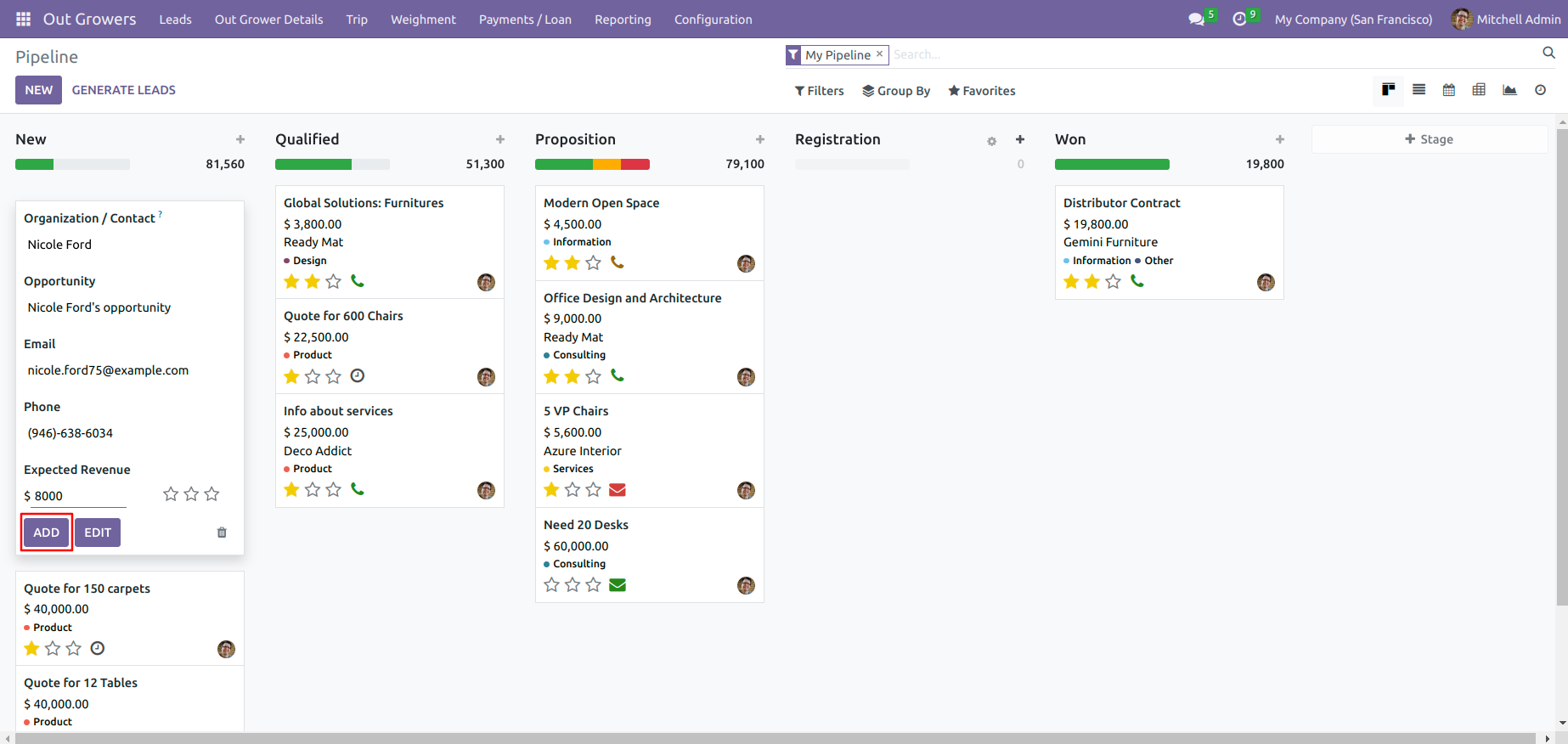Click the phone icon on Distributor Contract card

click(1137, 281)
